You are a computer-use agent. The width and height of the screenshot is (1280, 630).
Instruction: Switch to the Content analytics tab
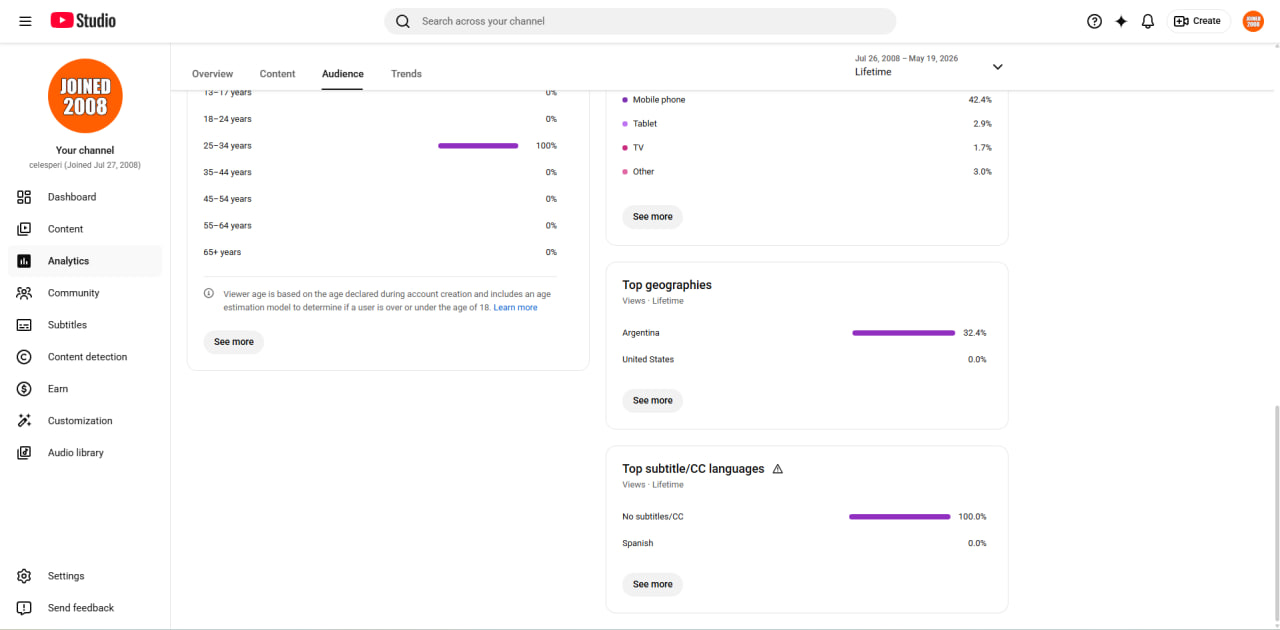point(277,74)
